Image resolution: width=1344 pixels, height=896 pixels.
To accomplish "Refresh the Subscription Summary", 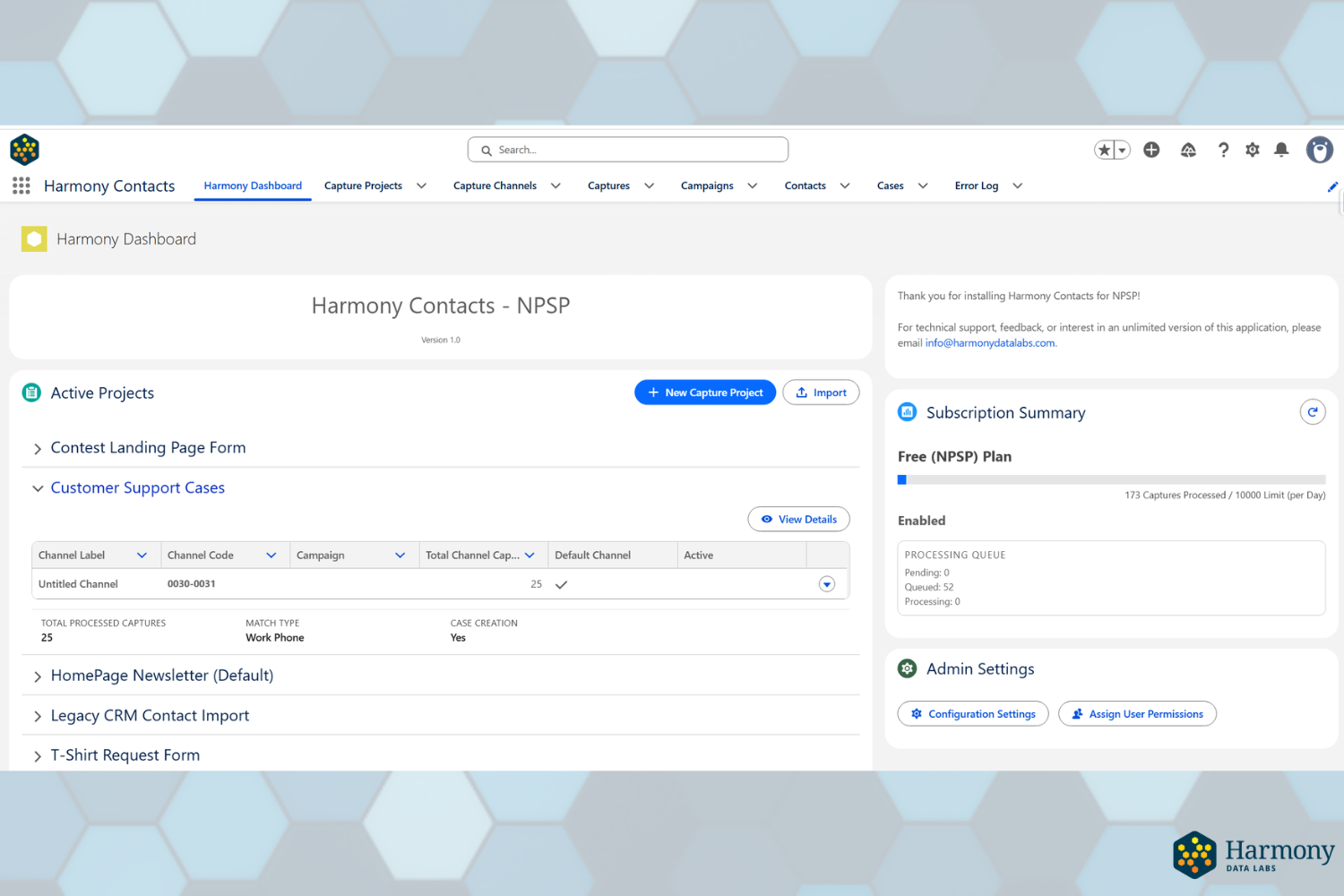I will coord(1313,412).
